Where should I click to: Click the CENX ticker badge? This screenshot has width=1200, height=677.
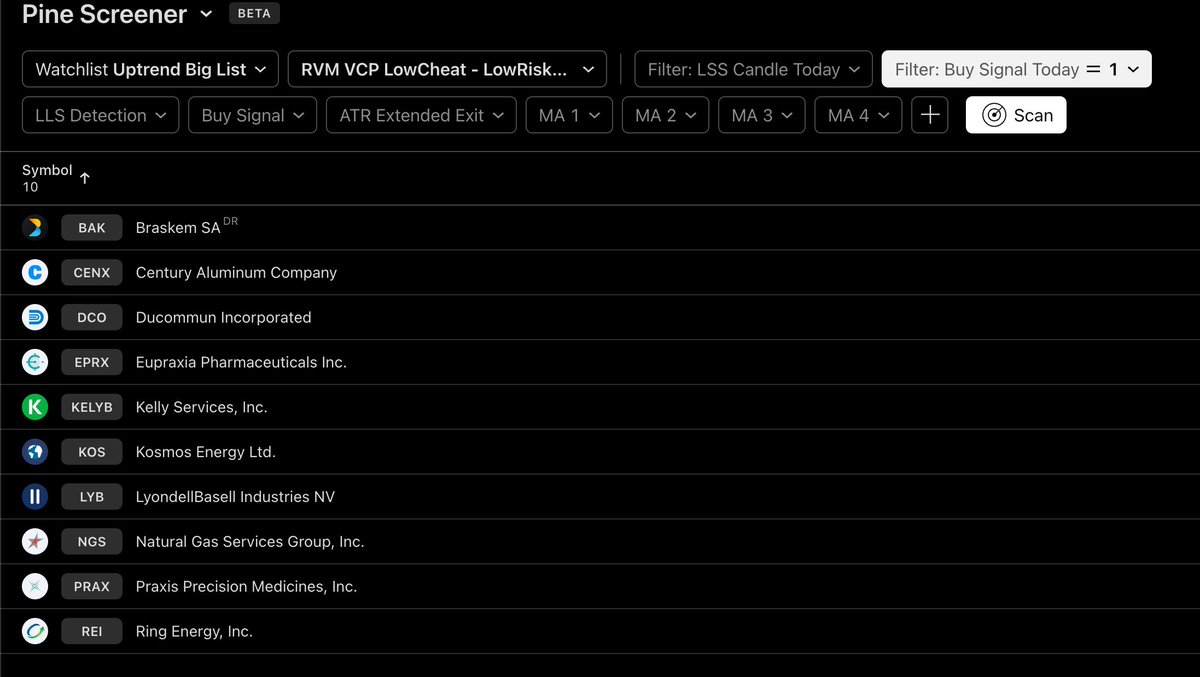pos(92,272)
